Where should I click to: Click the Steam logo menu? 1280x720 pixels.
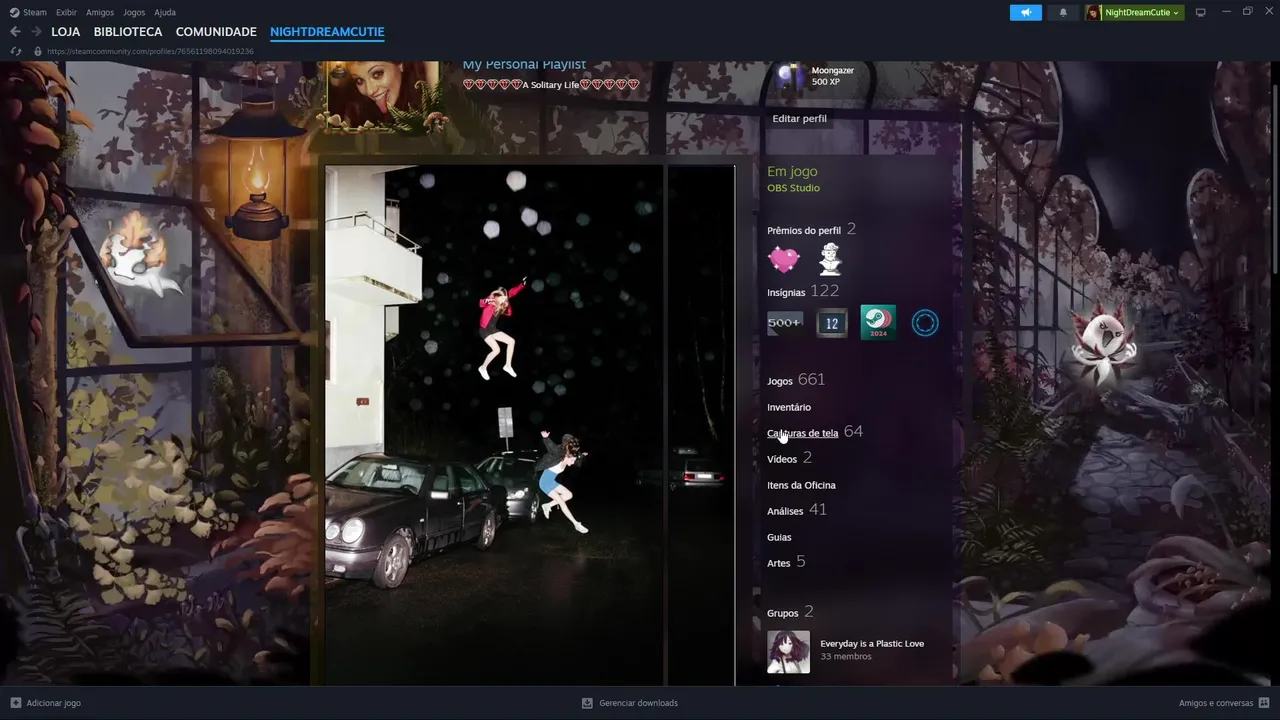(x=28, y=12)
